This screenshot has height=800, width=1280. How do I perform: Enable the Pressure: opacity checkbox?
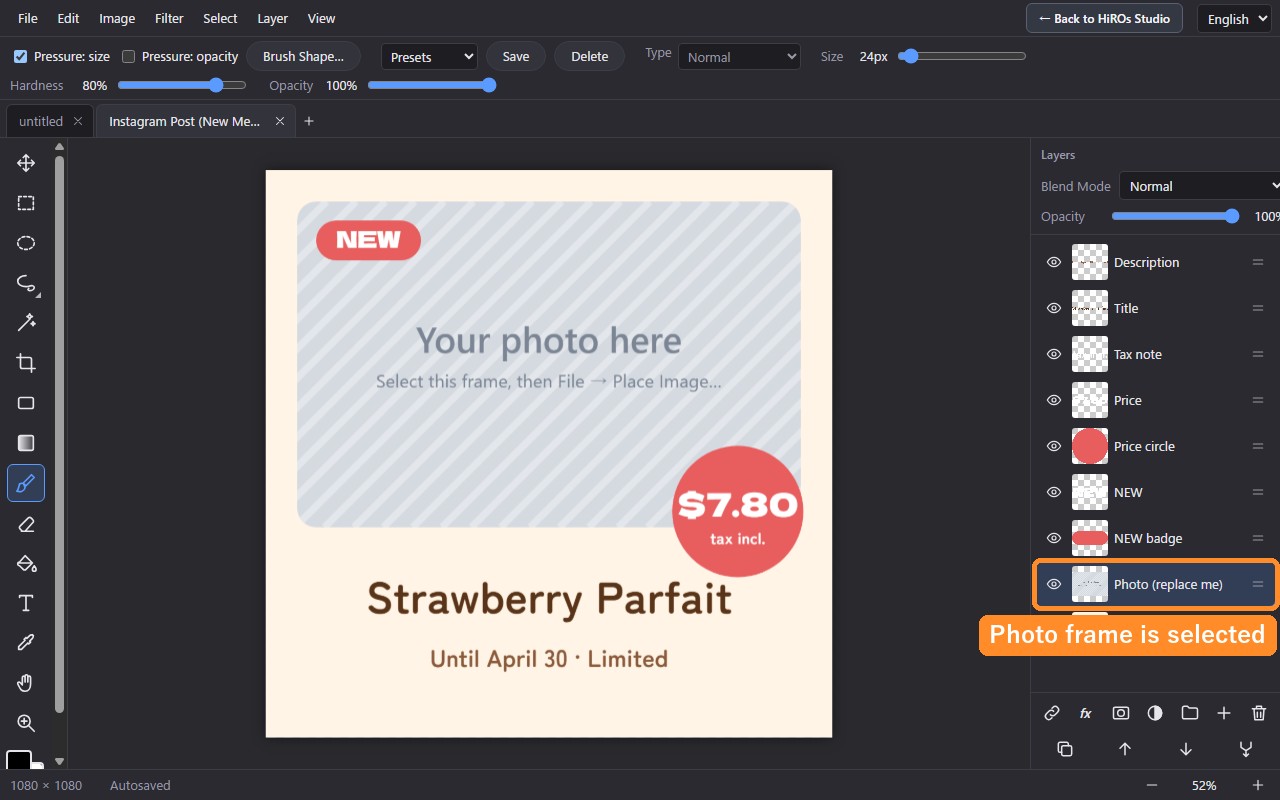click(128, 57)
